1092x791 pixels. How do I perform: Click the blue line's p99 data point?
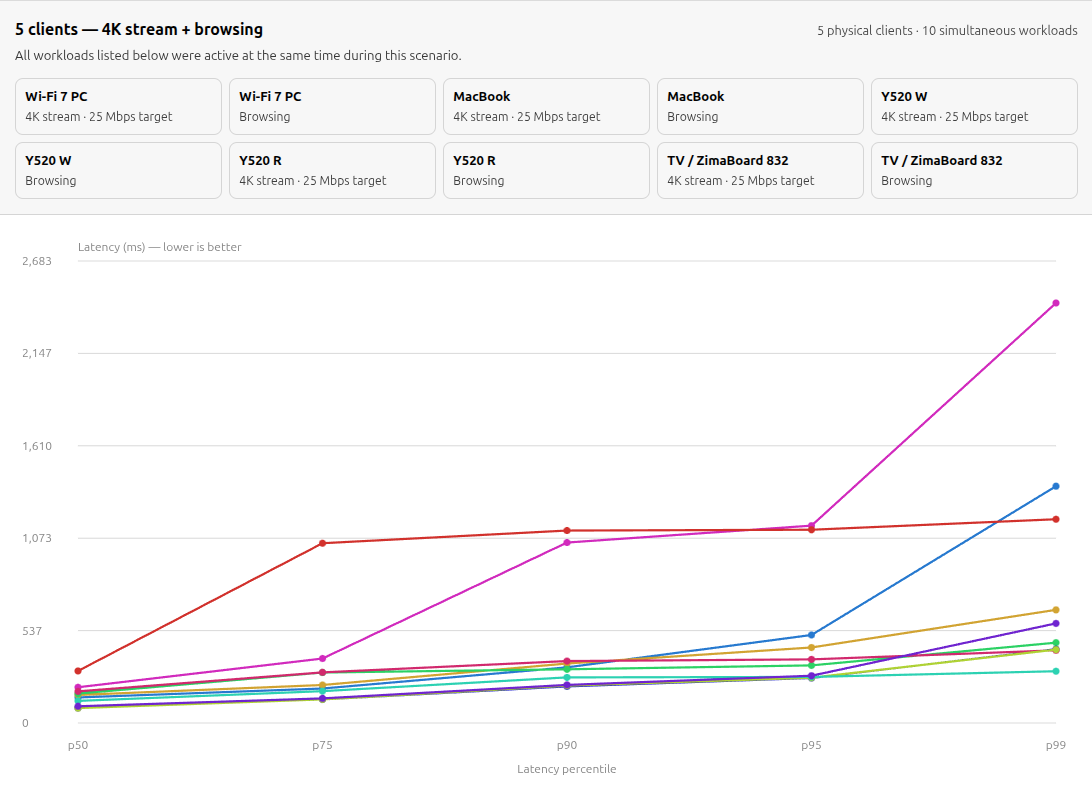pyautogui.click(x=1056, y=486)
